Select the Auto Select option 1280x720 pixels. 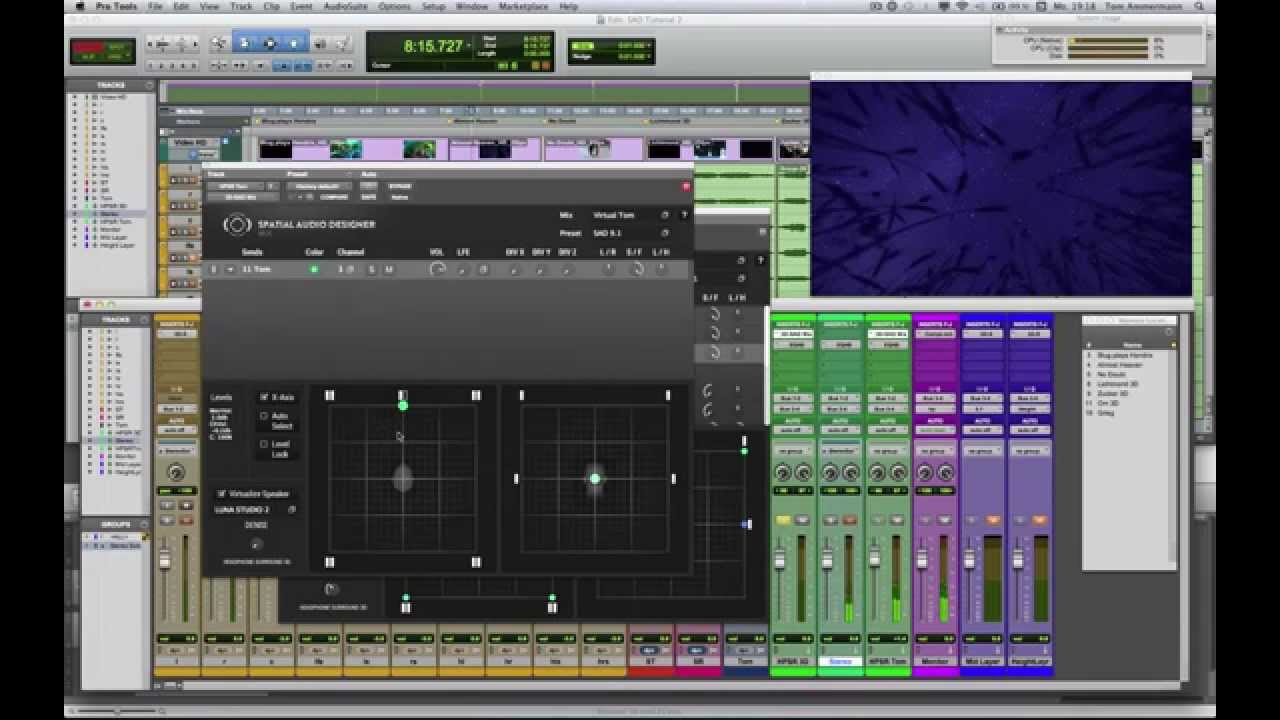coord(264,416)
